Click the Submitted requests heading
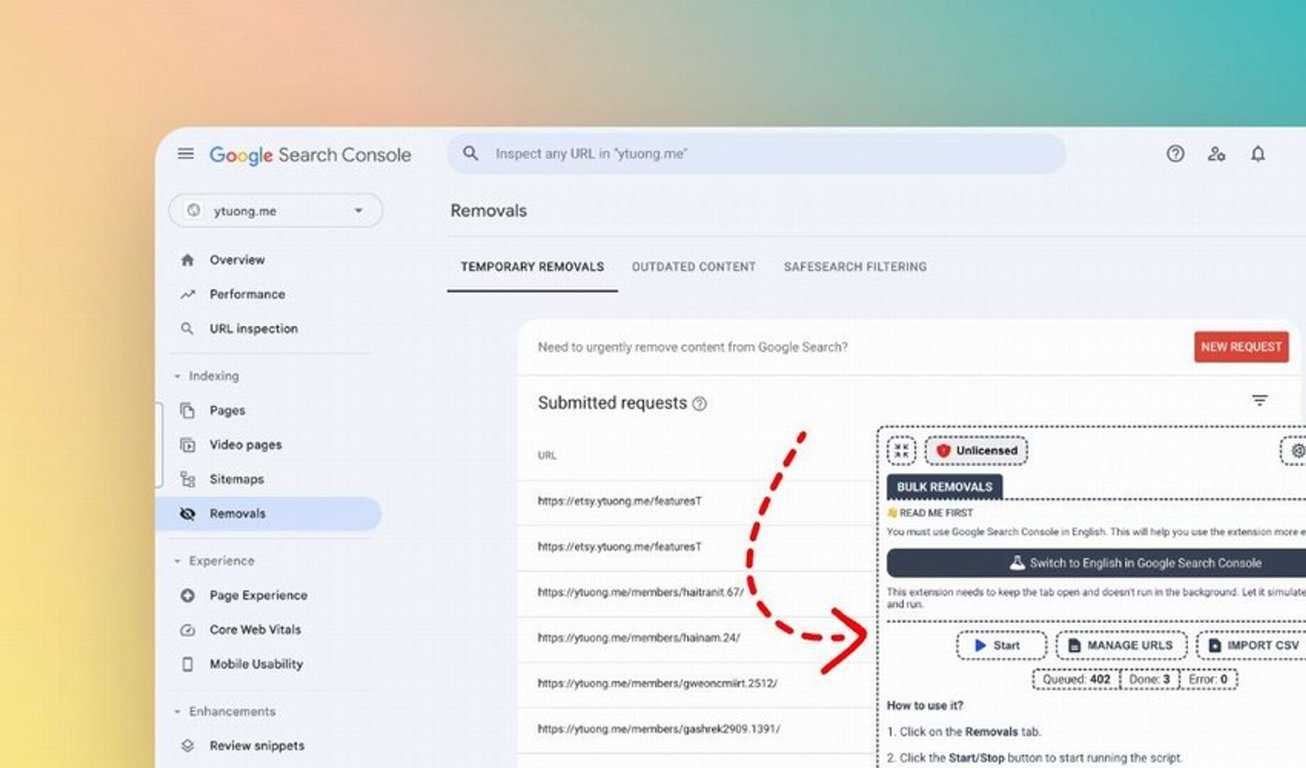This screenshot has width=1306, height=768. click(x=612, y=403)
